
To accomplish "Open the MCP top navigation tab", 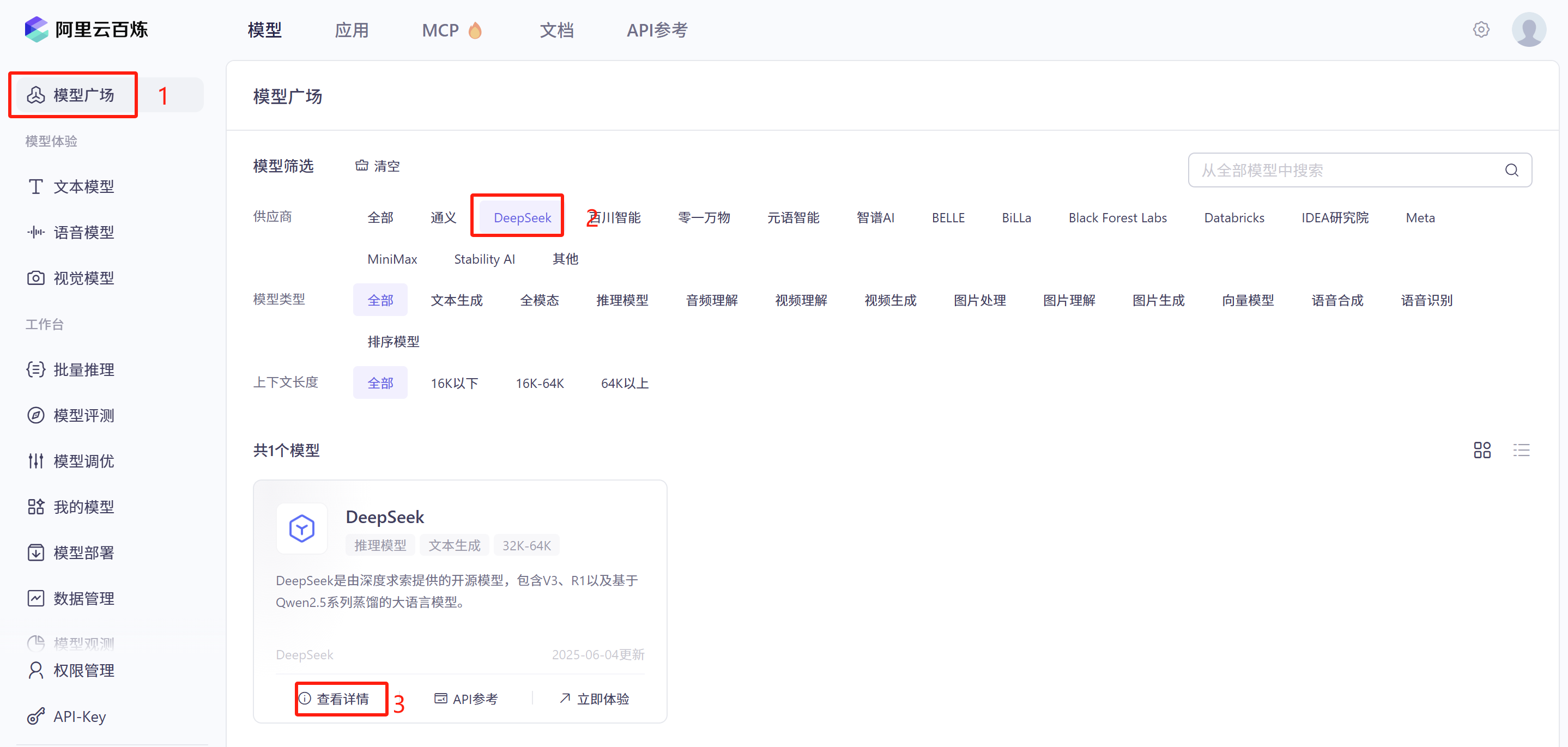I will pos(441,30).
